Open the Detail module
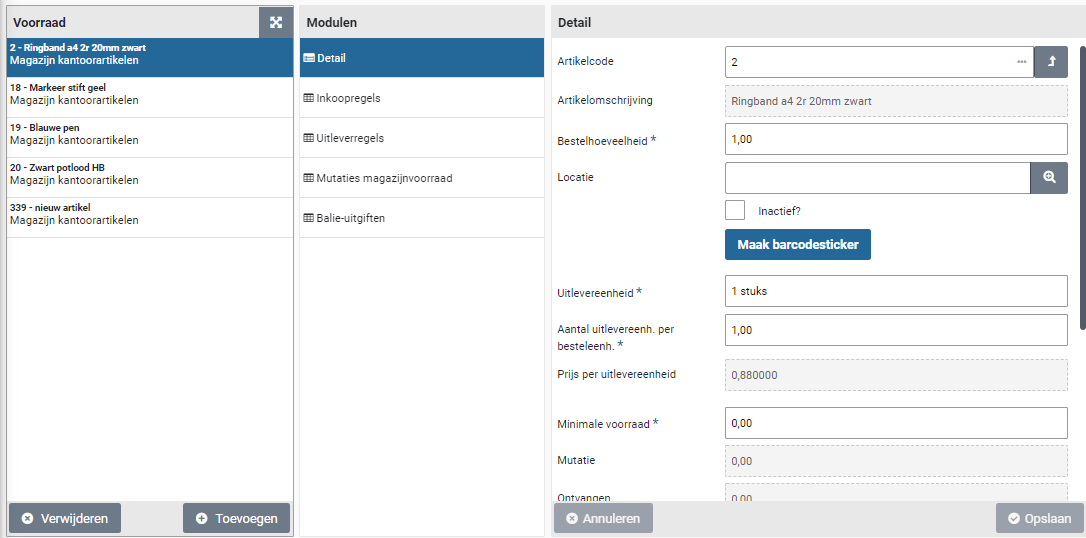 coord(421,58)
